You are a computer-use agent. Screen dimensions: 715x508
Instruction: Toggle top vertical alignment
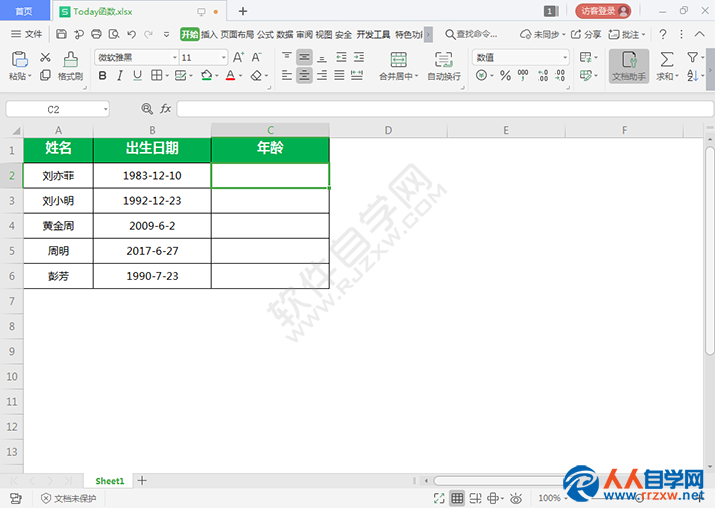pyautogui.click(x=287, y=57)
